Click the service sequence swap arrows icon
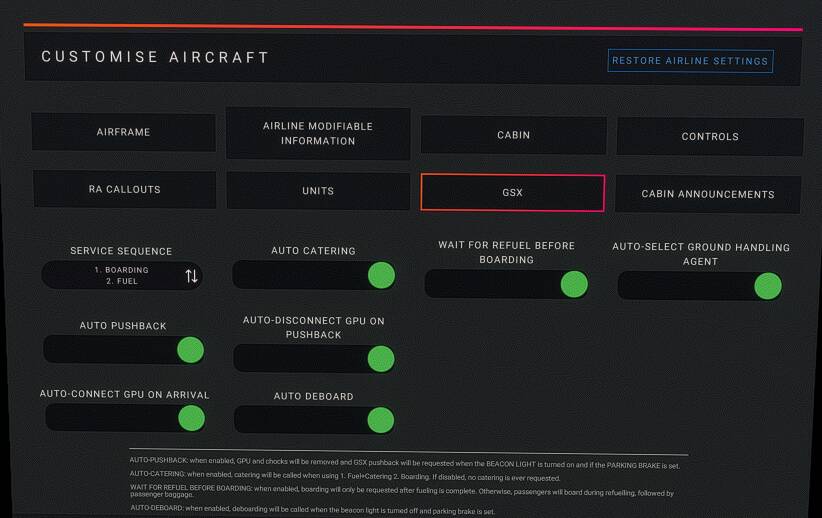Screen dimensions: 822x518 pyautogui.click(x=191, y=276)
